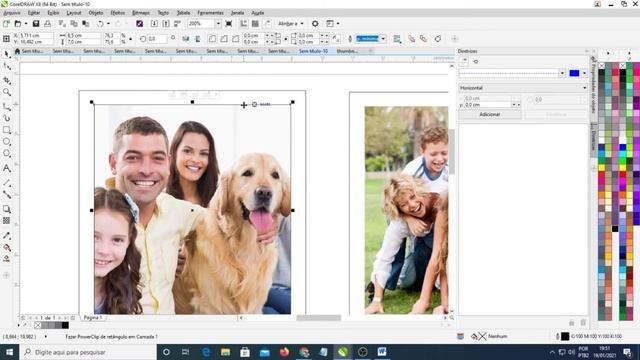Click the mirror horizontally icon
The height and width of the screenshot is (360, 640).
coord(186,39)
